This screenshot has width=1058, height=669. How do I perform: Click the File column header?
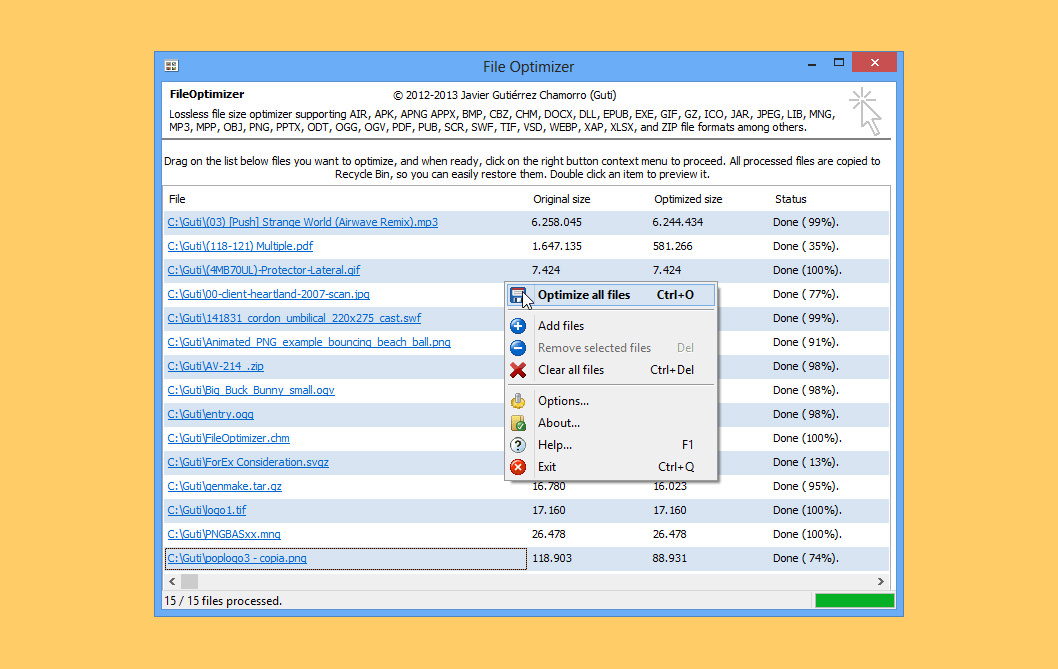point(177,199)
